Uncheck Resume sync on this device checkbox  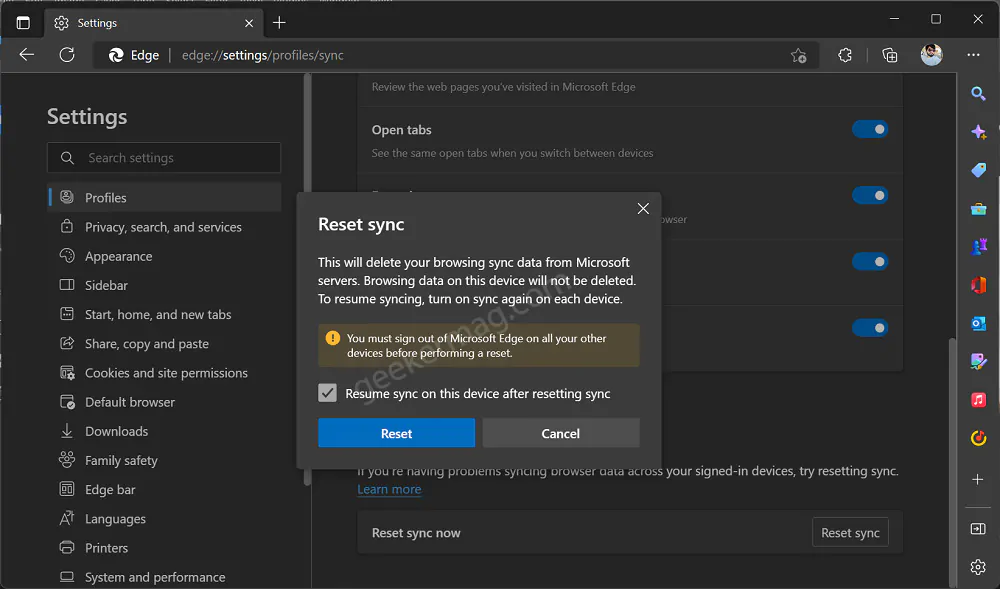point(327,393)
